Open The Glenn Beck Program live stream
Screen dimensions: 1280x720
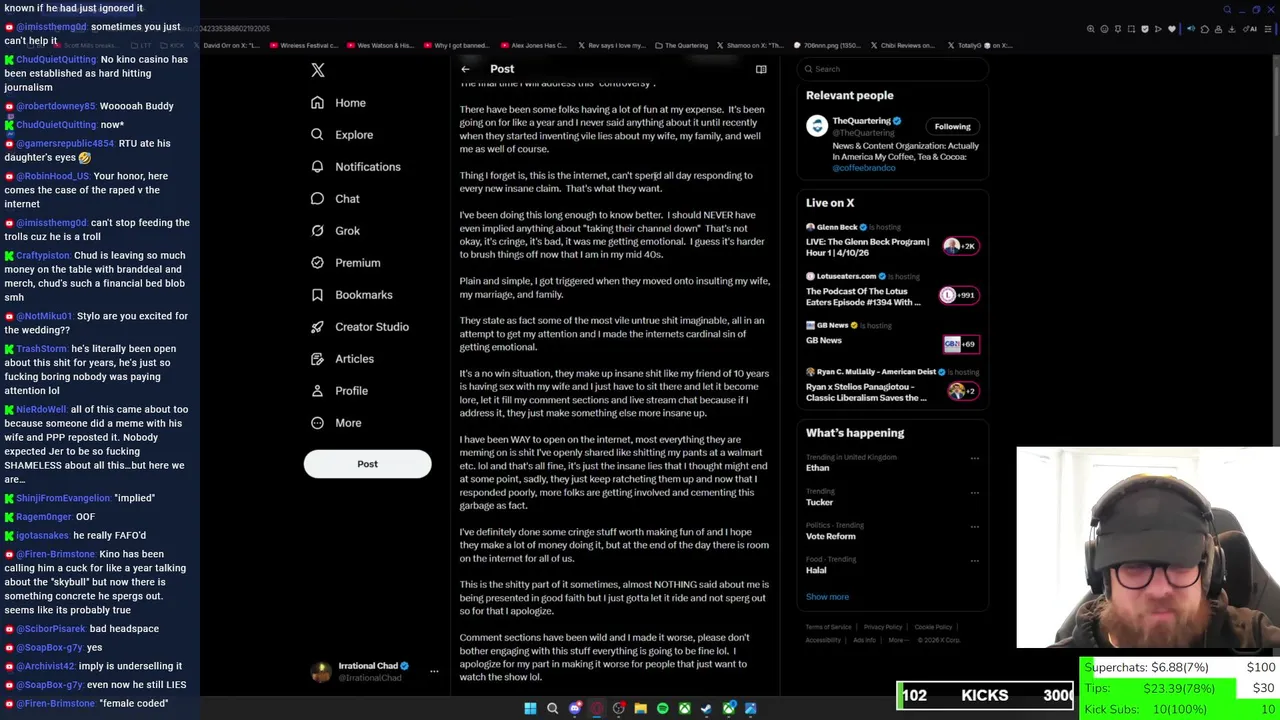892,241
